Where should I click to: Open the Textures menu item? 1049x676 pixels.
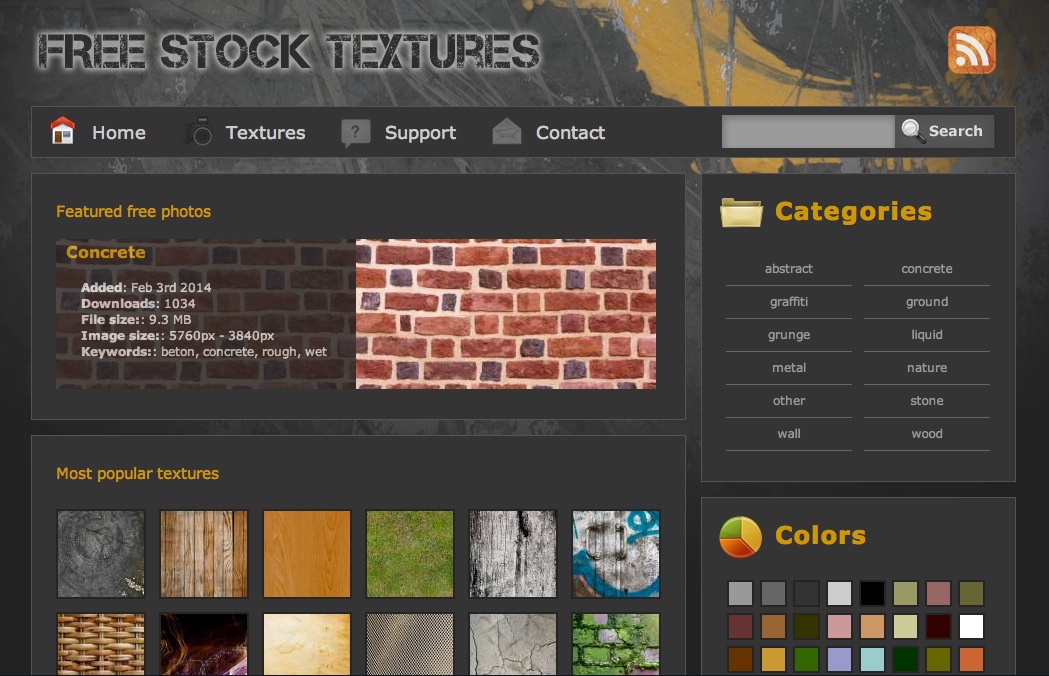[265, 133]
